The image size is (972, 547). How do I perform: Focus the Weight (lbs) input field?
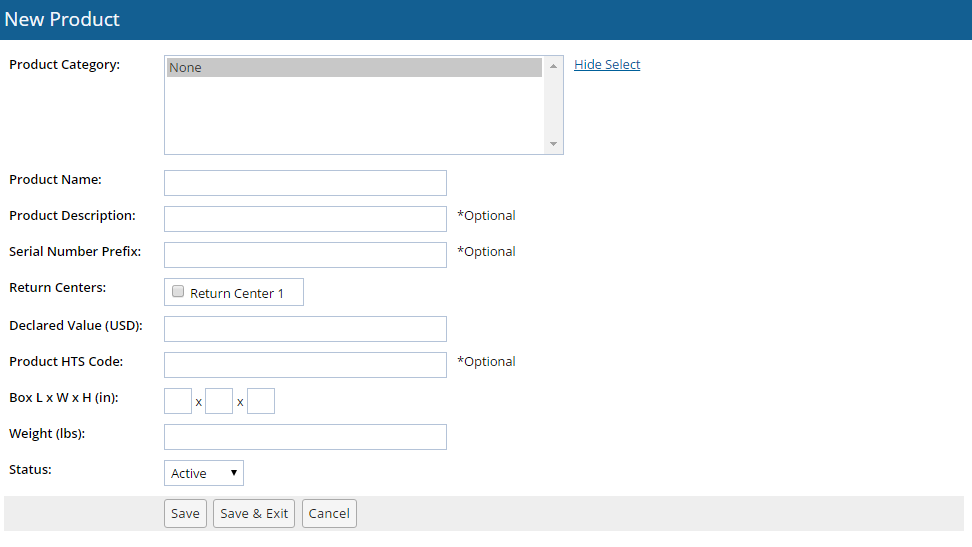pos(305,437)
